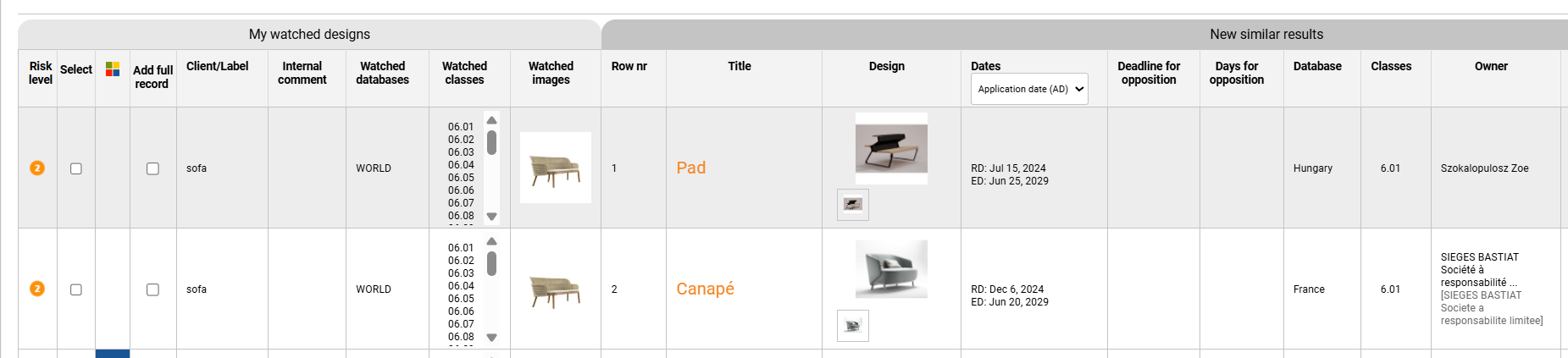
Task: Open small design thumbnail under Pad chair image
Action: click(853, 205)
